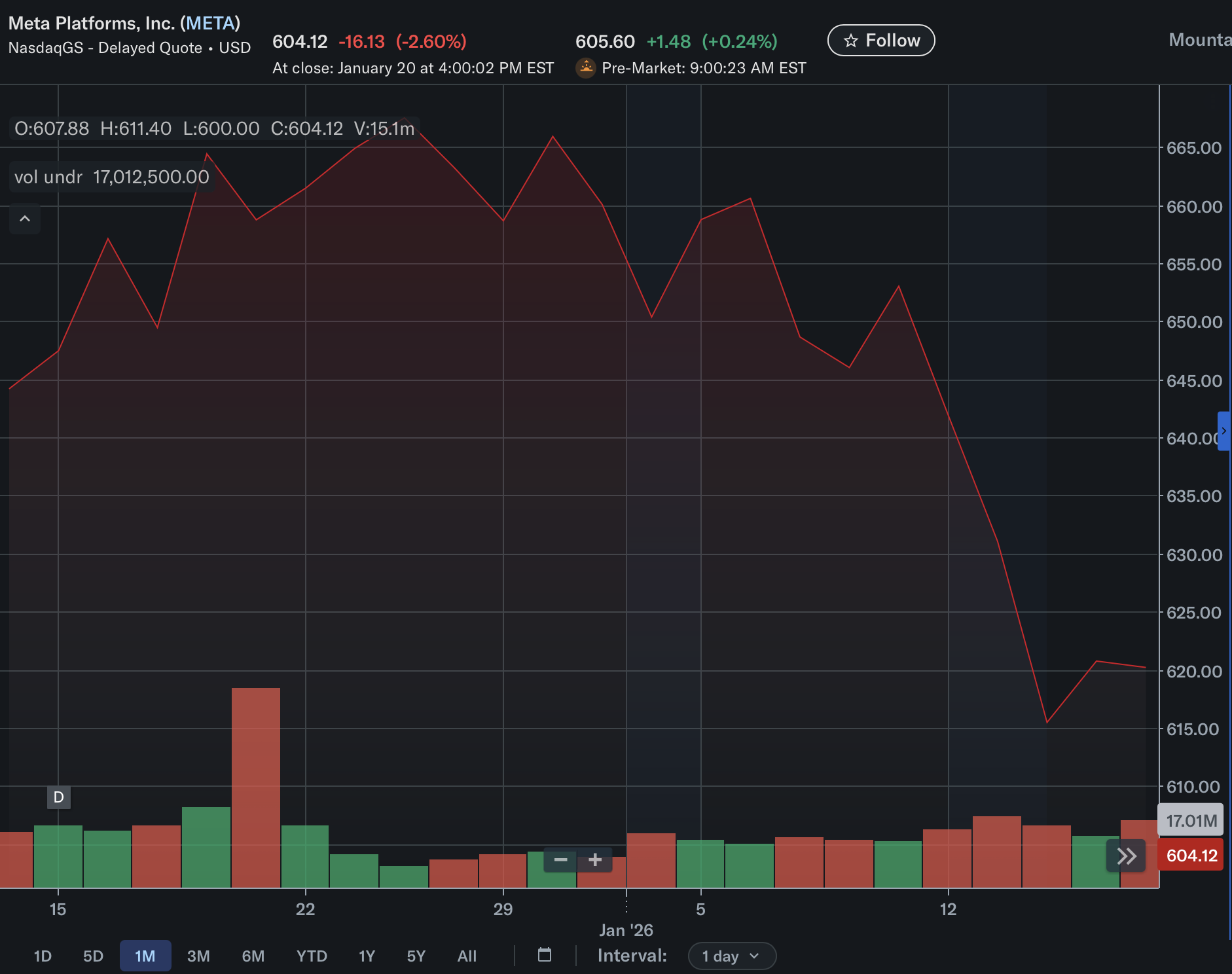The width and height of the screenshot is (1232, 974).
Task: Jump to latest data with double-arrow icon
Action: [1126, 856]
